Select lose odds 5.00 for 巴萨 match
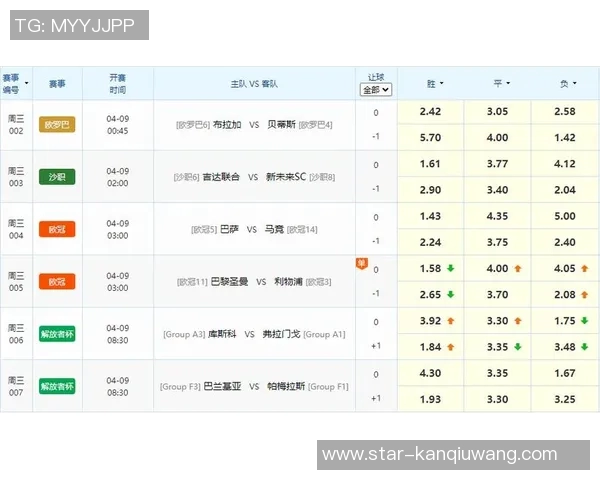 (565, 216)
